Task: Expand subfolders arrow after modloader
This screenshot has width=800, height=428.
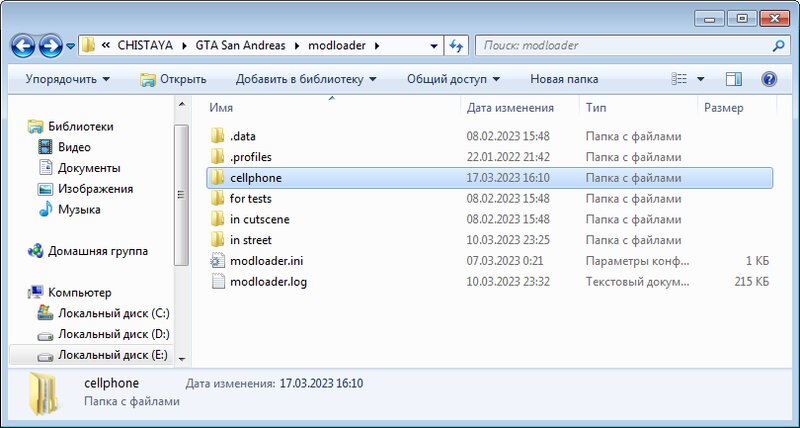Action: pyautogui.click(x=377, y=45)
